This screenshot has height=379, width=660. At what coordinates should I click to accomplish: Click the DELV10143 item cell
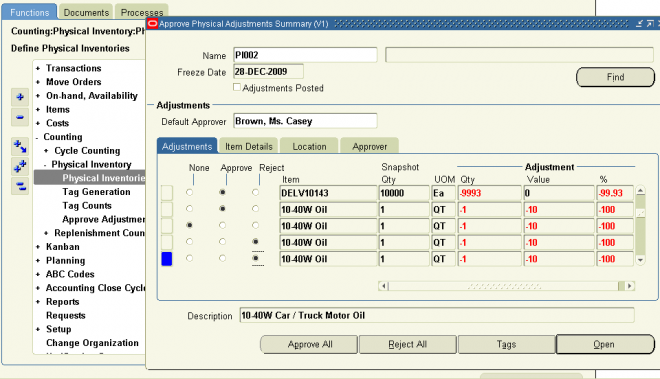click(x=328, y=193)
